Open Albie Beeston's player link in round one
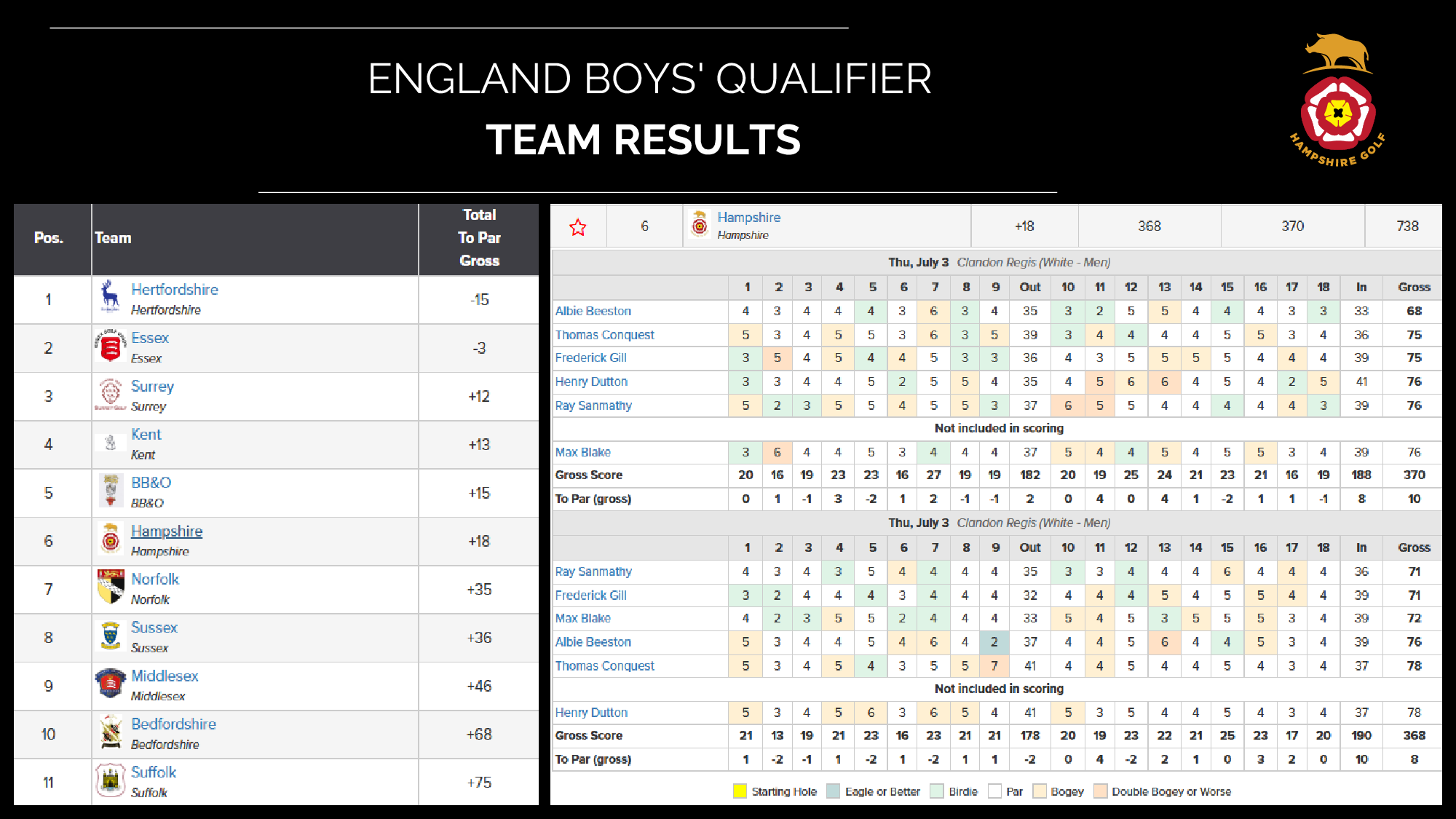1456x819 pixels. pos(593,311)
